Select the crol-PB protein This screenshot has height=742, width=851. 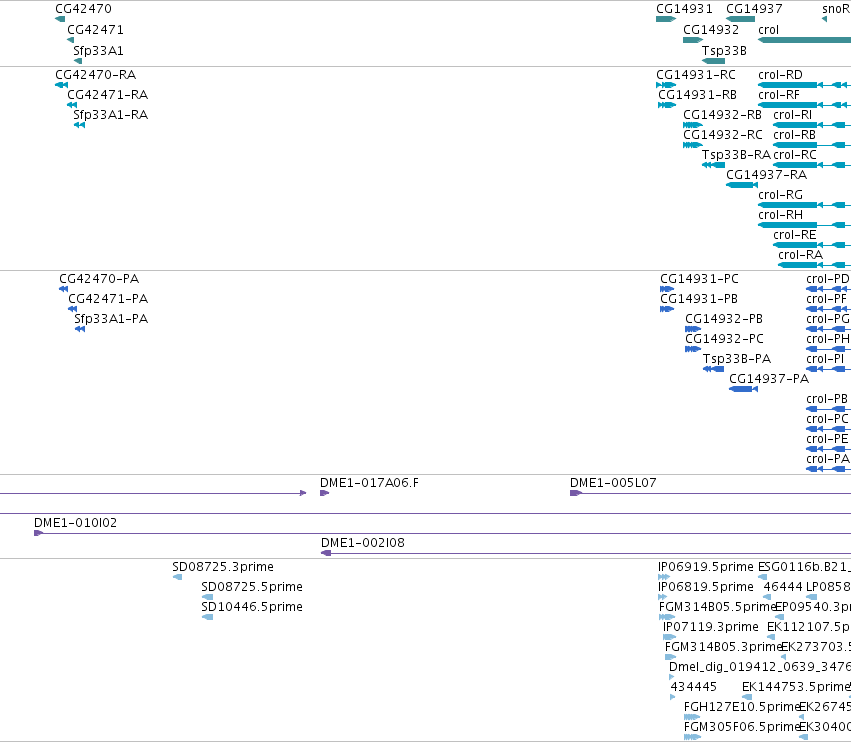[827, 399]
